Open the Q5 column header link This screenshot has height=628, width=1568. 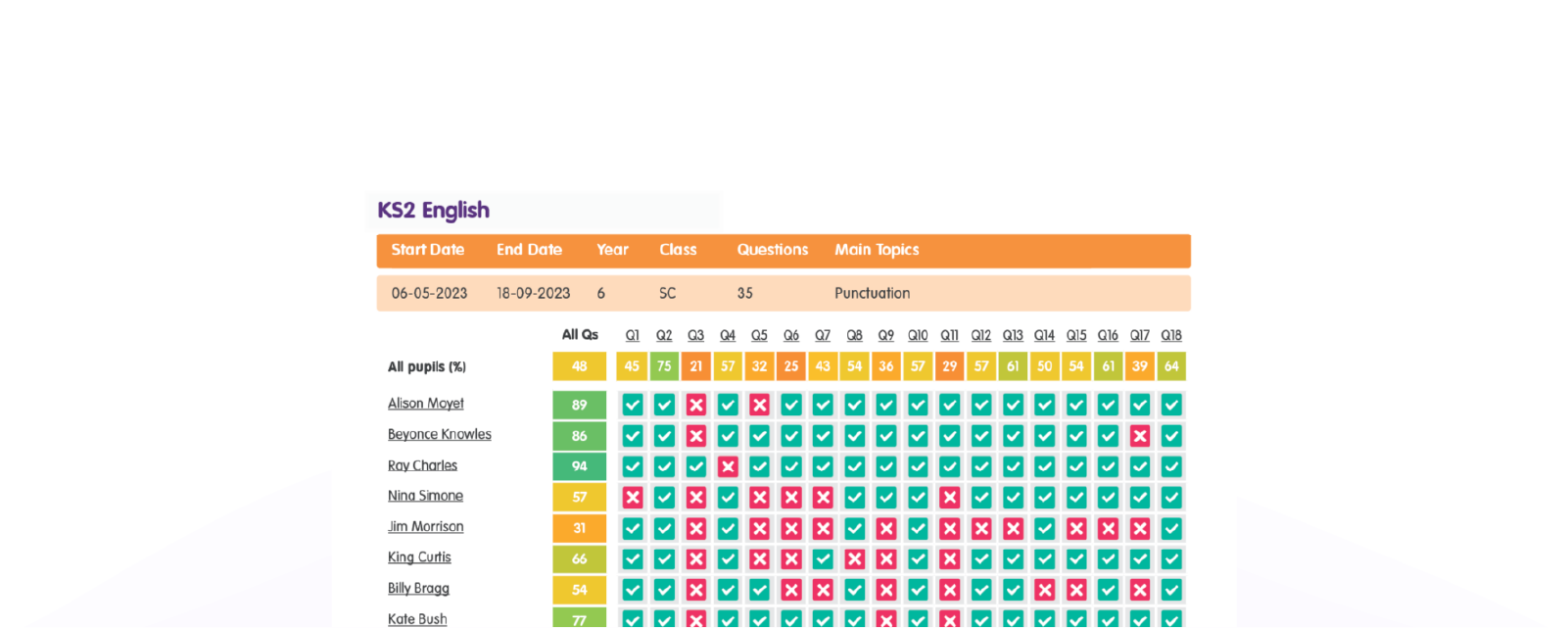pos(759,335)
